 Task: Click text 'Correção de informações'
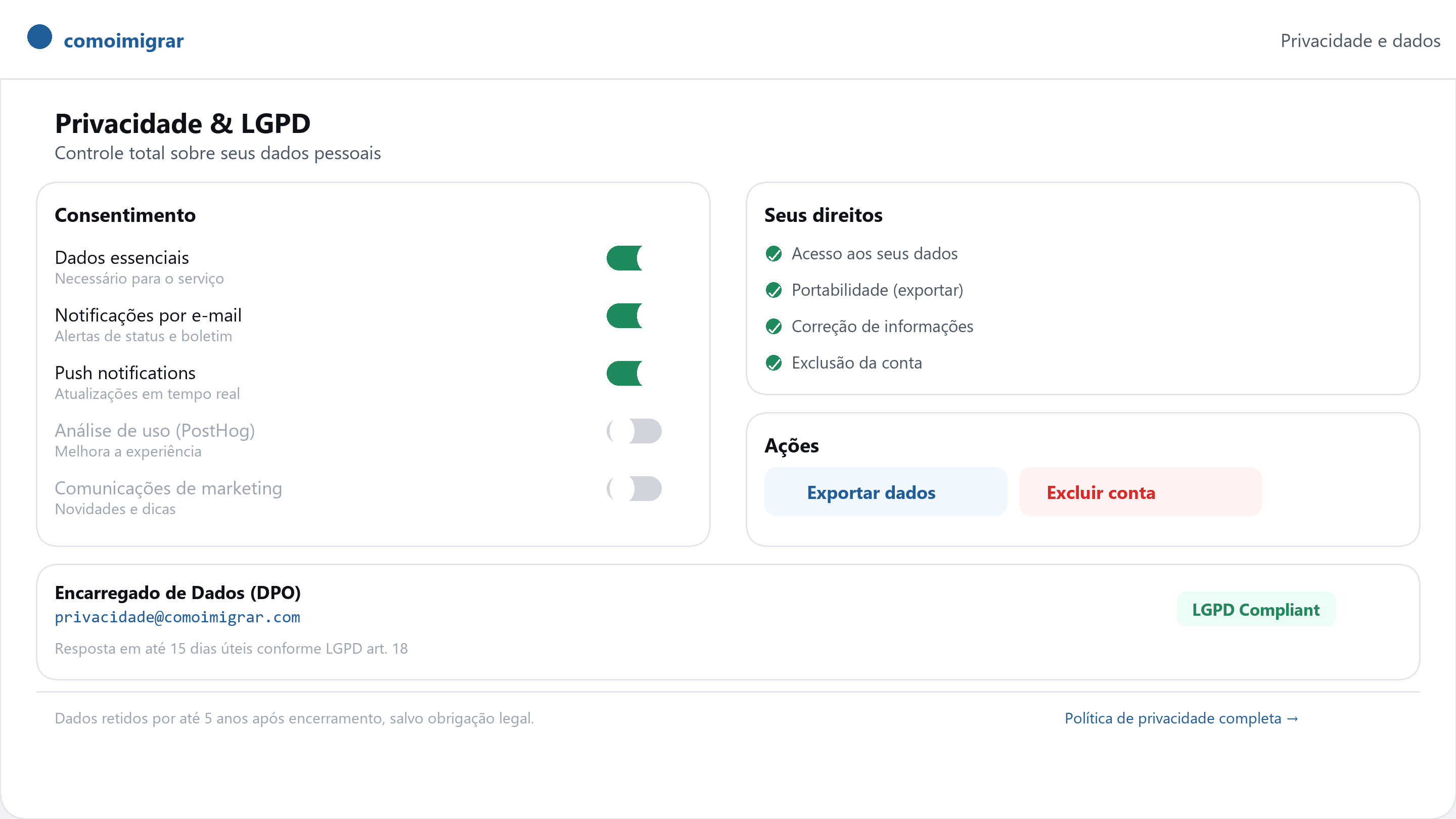882,327
